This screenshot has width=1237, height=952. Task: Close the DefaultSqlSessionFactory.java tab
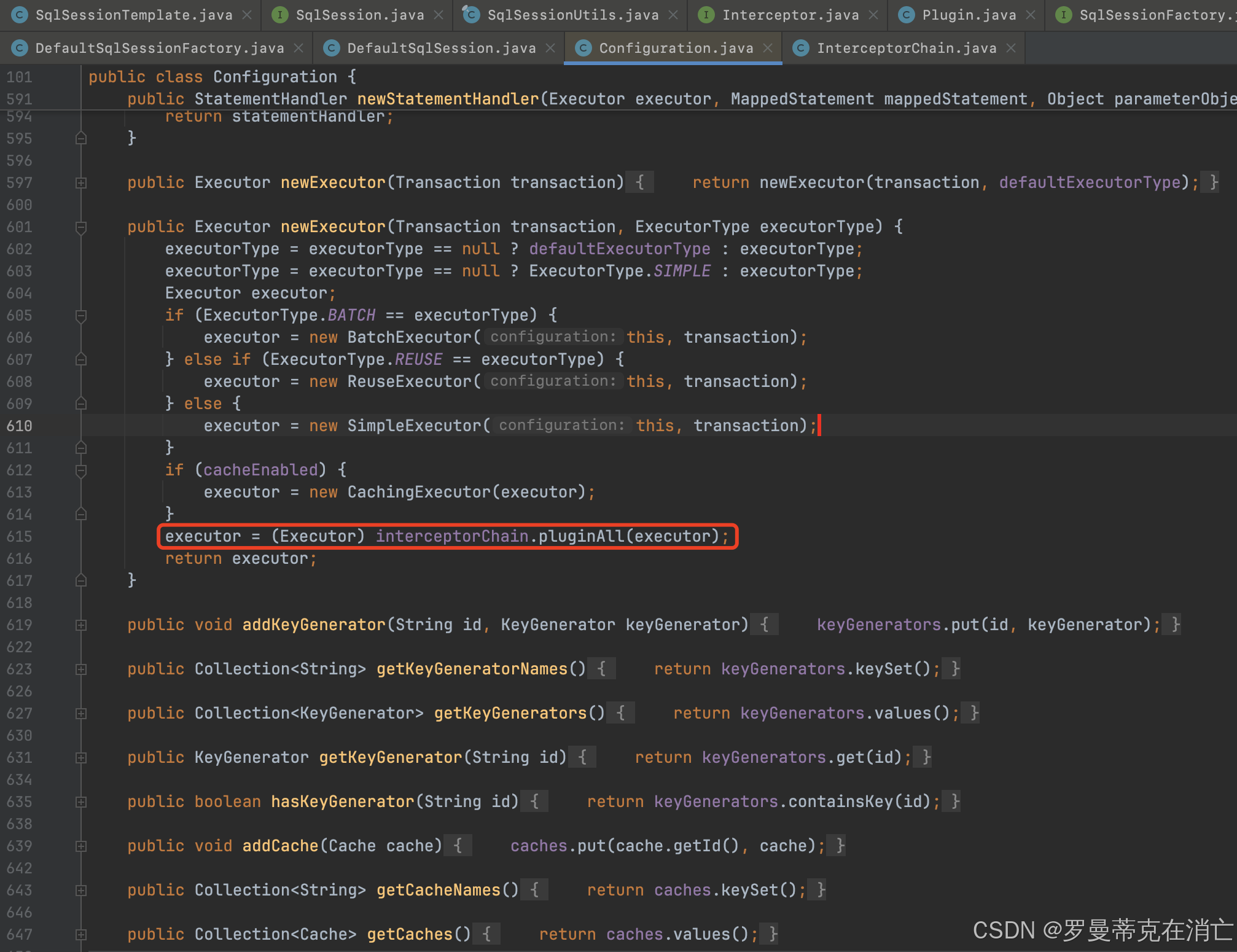click(299, 48)
